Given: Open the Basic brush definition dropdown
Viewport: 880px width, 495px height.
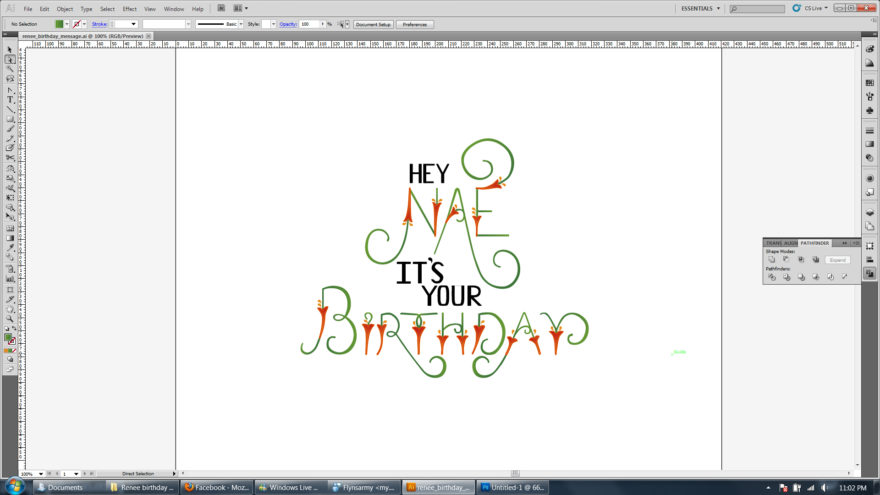Looking at the screenshot, I should (241, 24).
